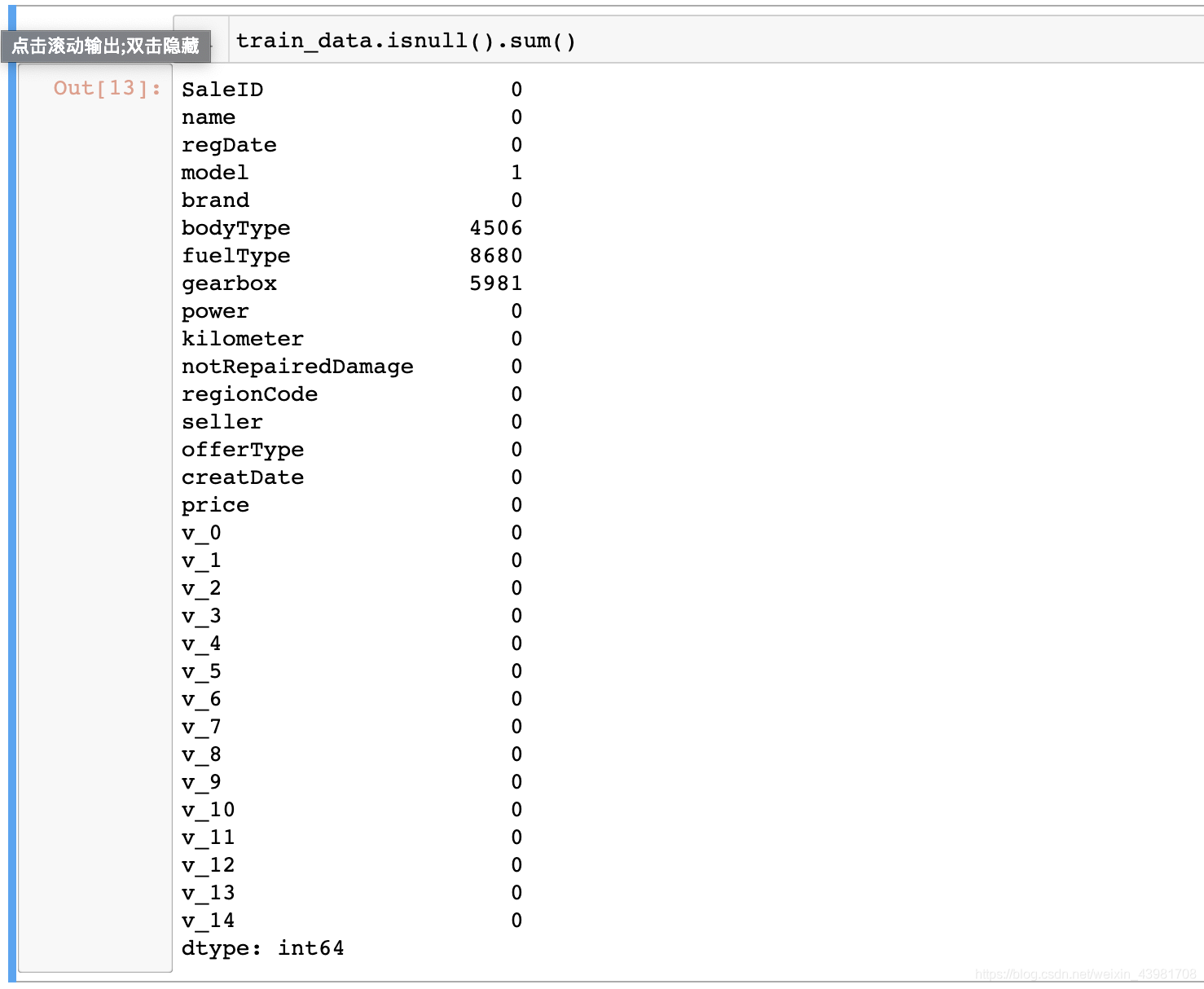The height and width of the screenshot is (989, 1204).
Task: Click the bodyType value 4506
Action: click(496, 228)
